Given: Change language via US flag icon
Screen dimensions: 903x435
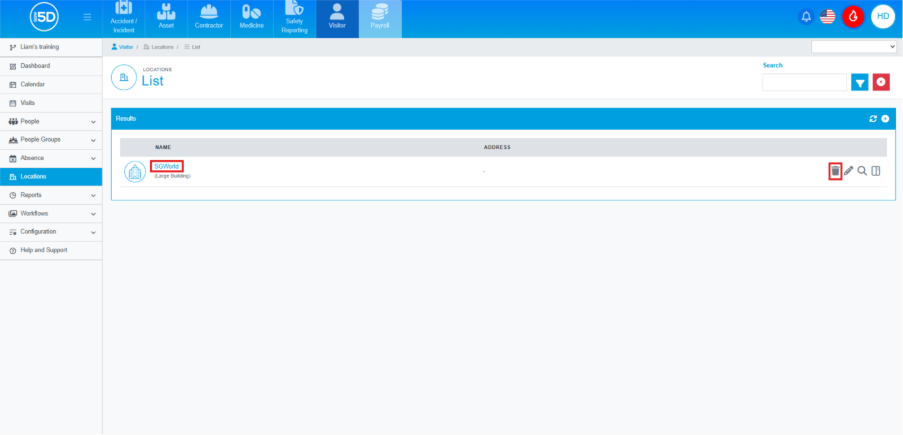Looking at the screenshot, I should tap(828, 17).
